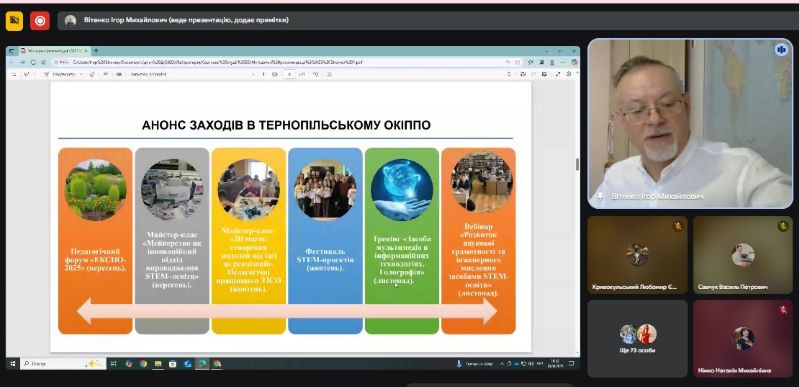Click the red recording indicator icon
The width and height of the screenshot is (799, 387).
tap(40, 21)
